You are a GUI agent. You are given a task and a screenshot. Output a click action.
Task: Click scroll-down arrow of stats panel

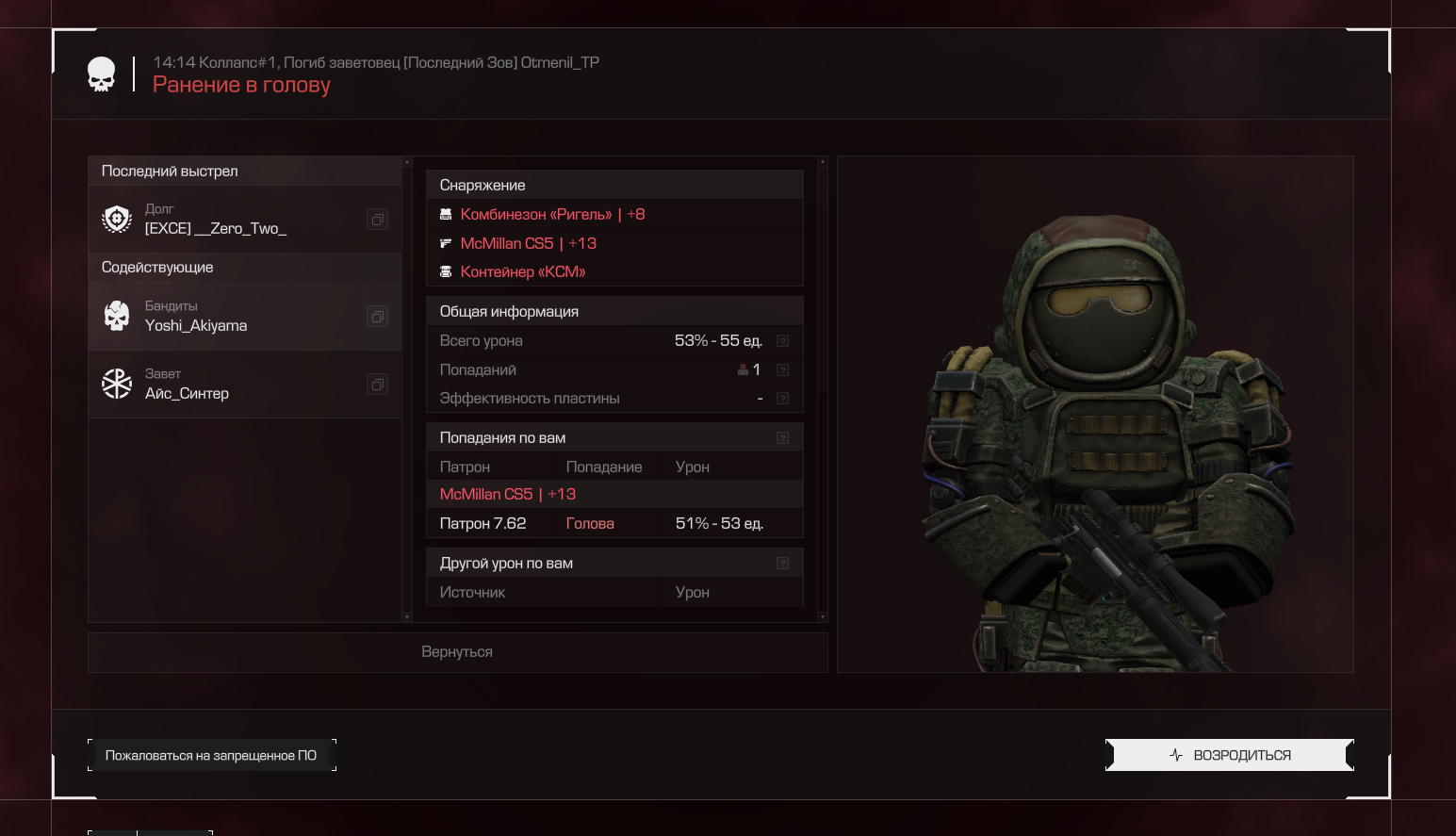click(x=823, y=617)
